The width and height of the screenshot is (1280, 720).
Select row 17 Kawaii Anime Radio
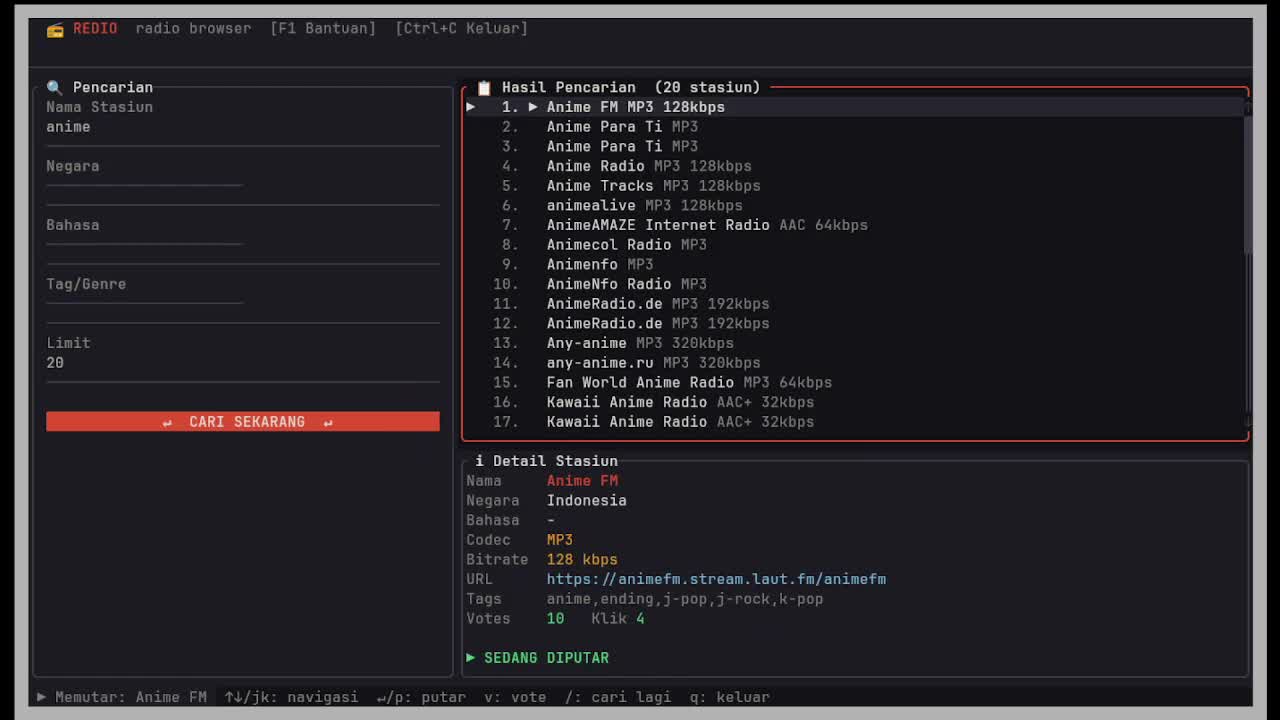(x=855, y=422)
